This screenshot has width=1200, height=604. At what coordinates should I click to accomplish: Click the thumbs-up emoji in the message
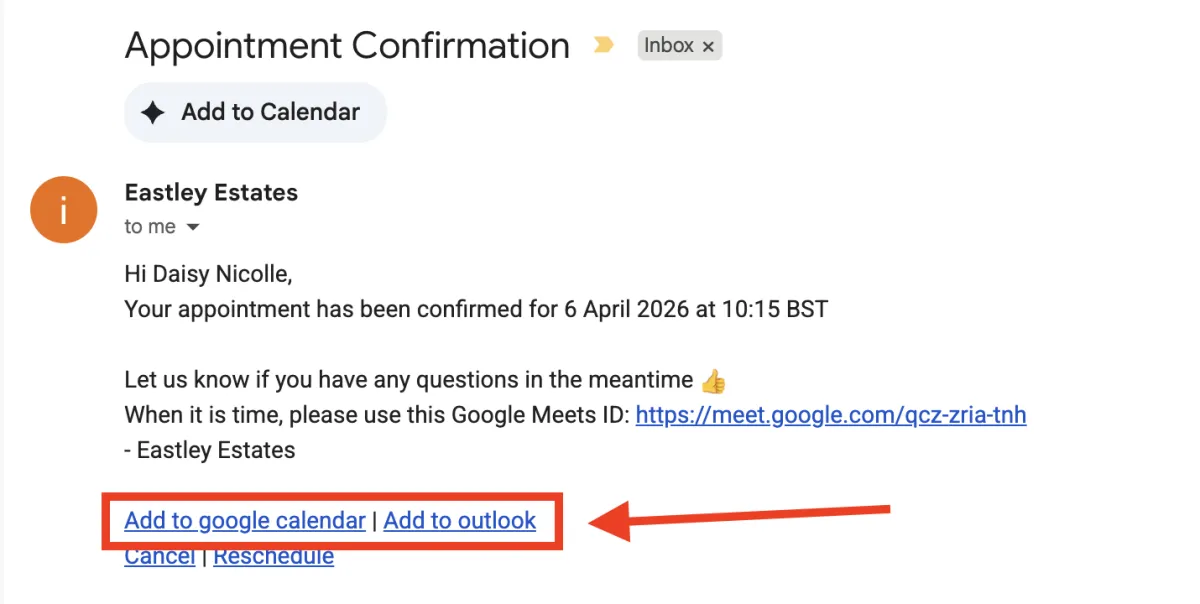click(712, 381)
